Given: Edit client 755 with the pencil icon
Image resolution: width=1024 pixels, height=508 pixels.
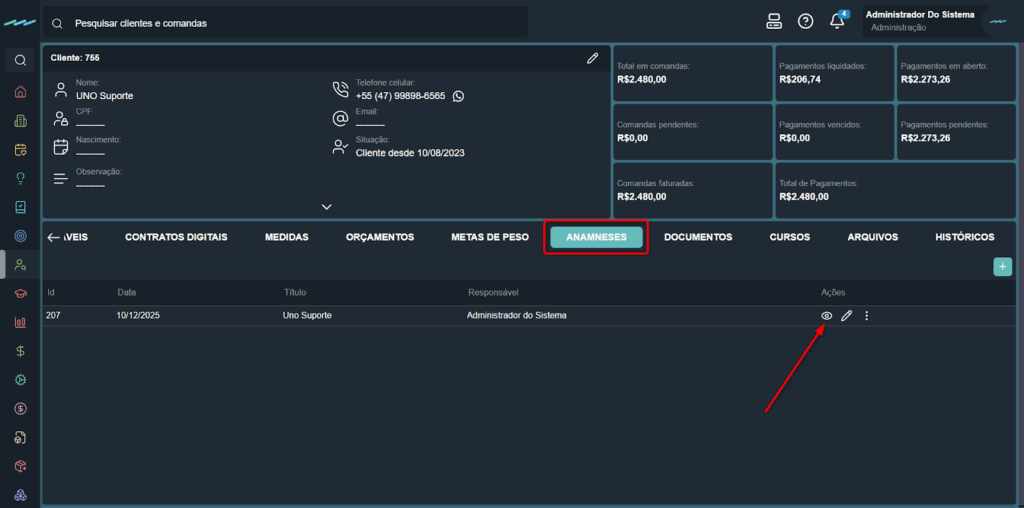Looking at the screenshot, I should (x=592, y=58).
